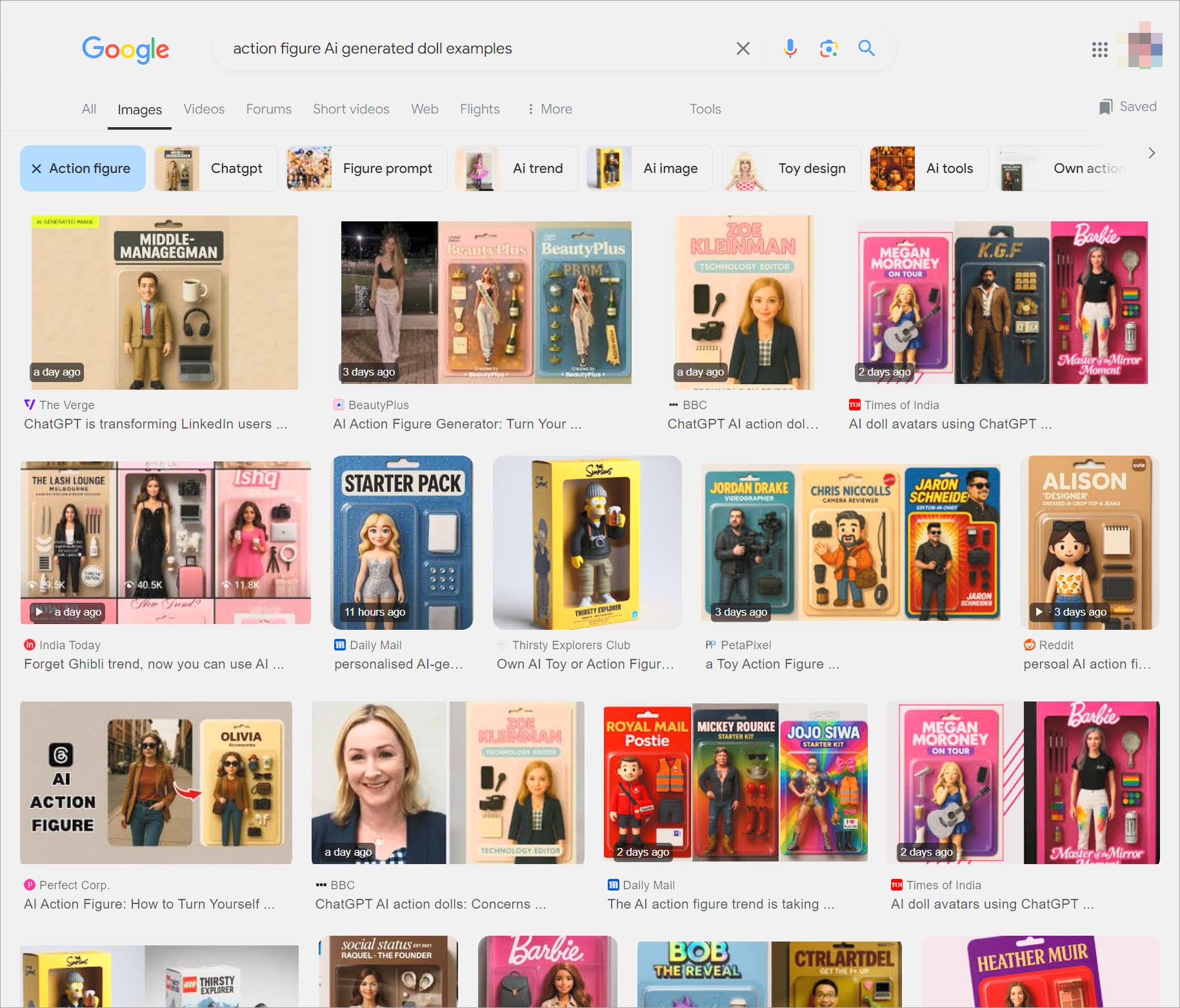This screenshot has height=1008, width=1180.
Task: Clear the search query with the X icon
Action: [743, 48]
